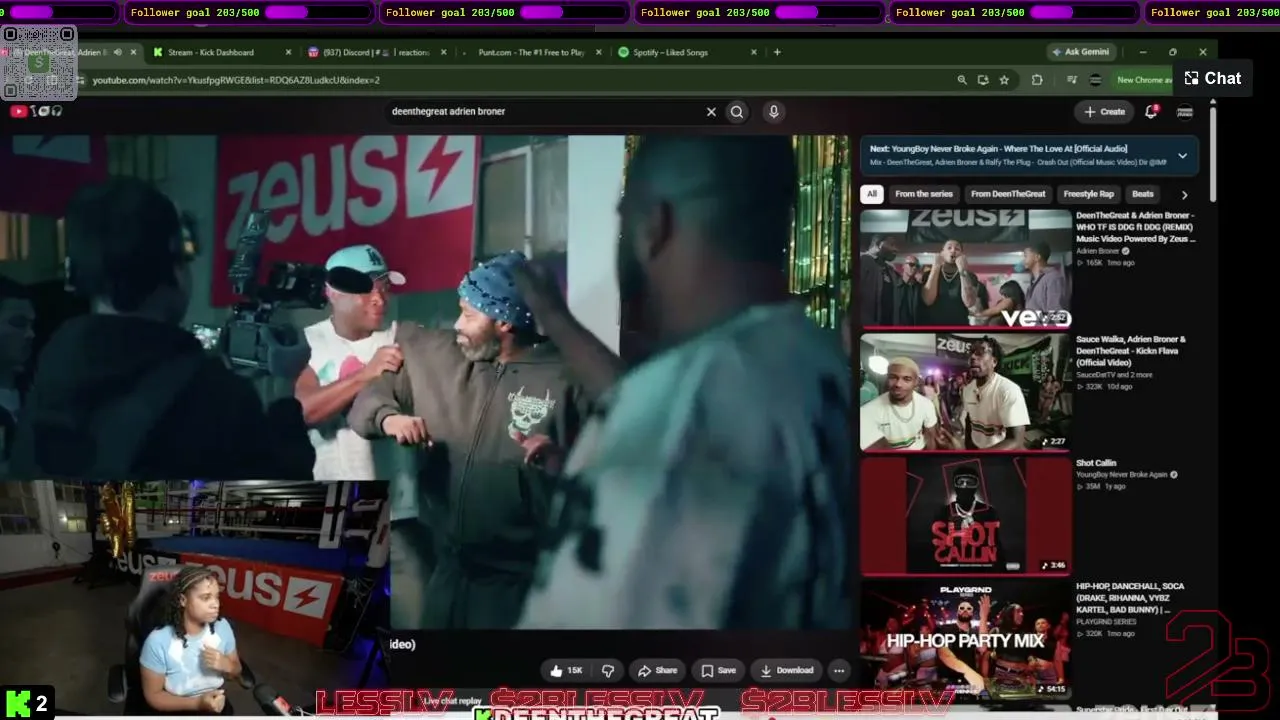
Task: Close the Spotify Liked Songs tab
Action: 752,52
